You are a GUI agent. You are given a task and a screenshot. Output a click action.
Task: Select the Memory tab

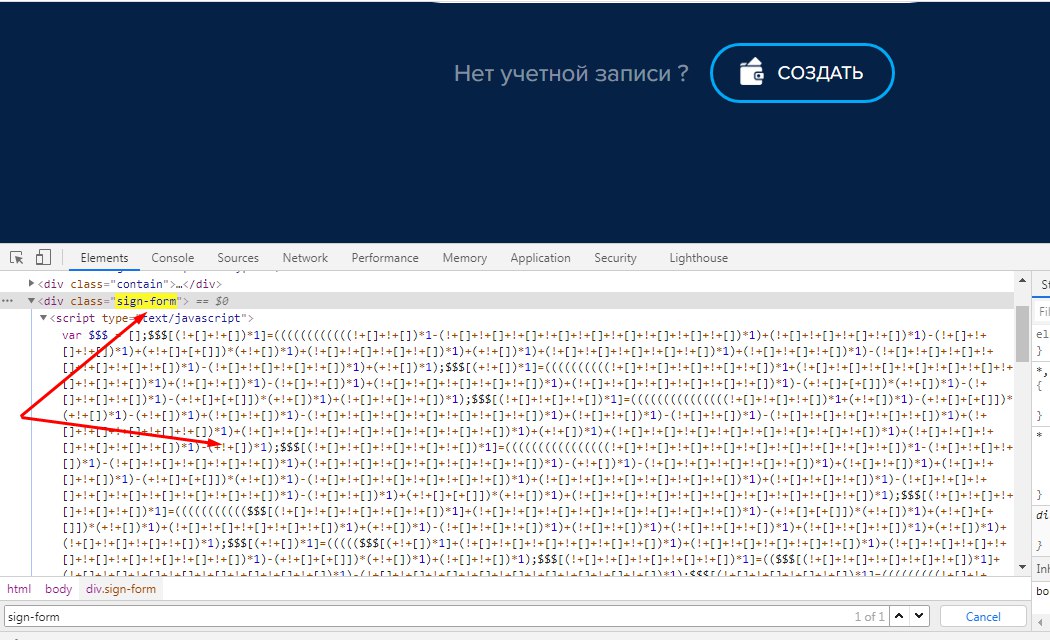coord(465,258)
